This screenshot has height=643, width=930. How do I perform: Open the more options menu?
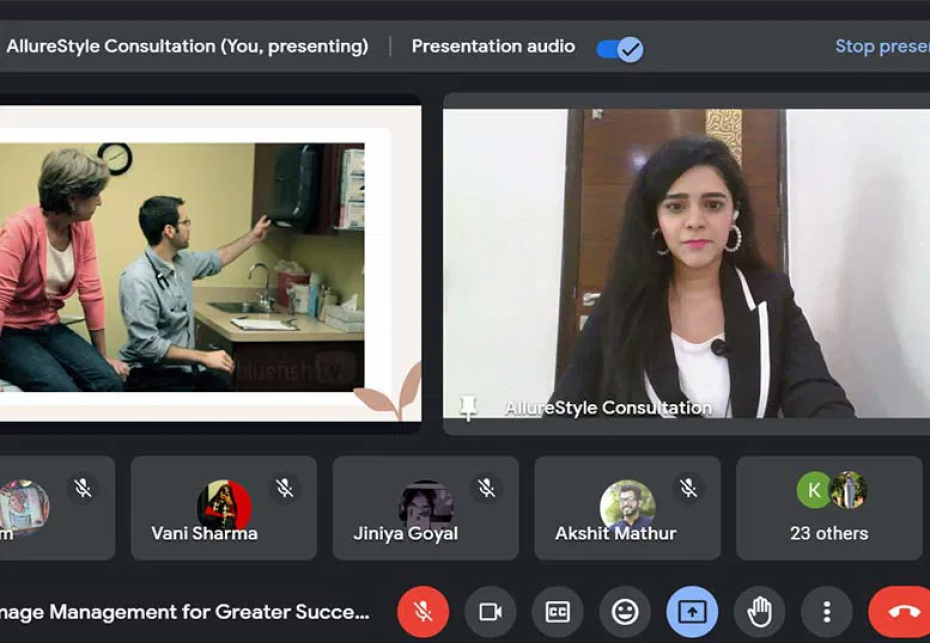coord(827,612)
